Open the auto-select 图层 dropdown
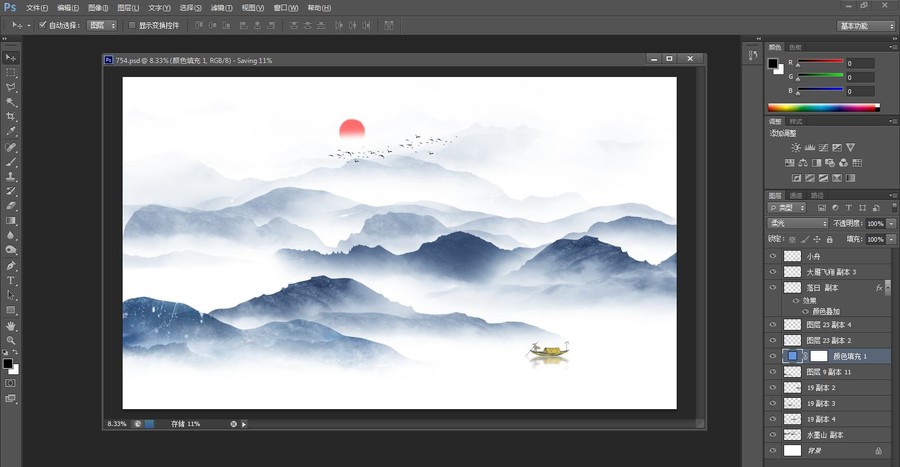Image resolution: width=900 pixels, height=467 pixels. coord(102,25)
